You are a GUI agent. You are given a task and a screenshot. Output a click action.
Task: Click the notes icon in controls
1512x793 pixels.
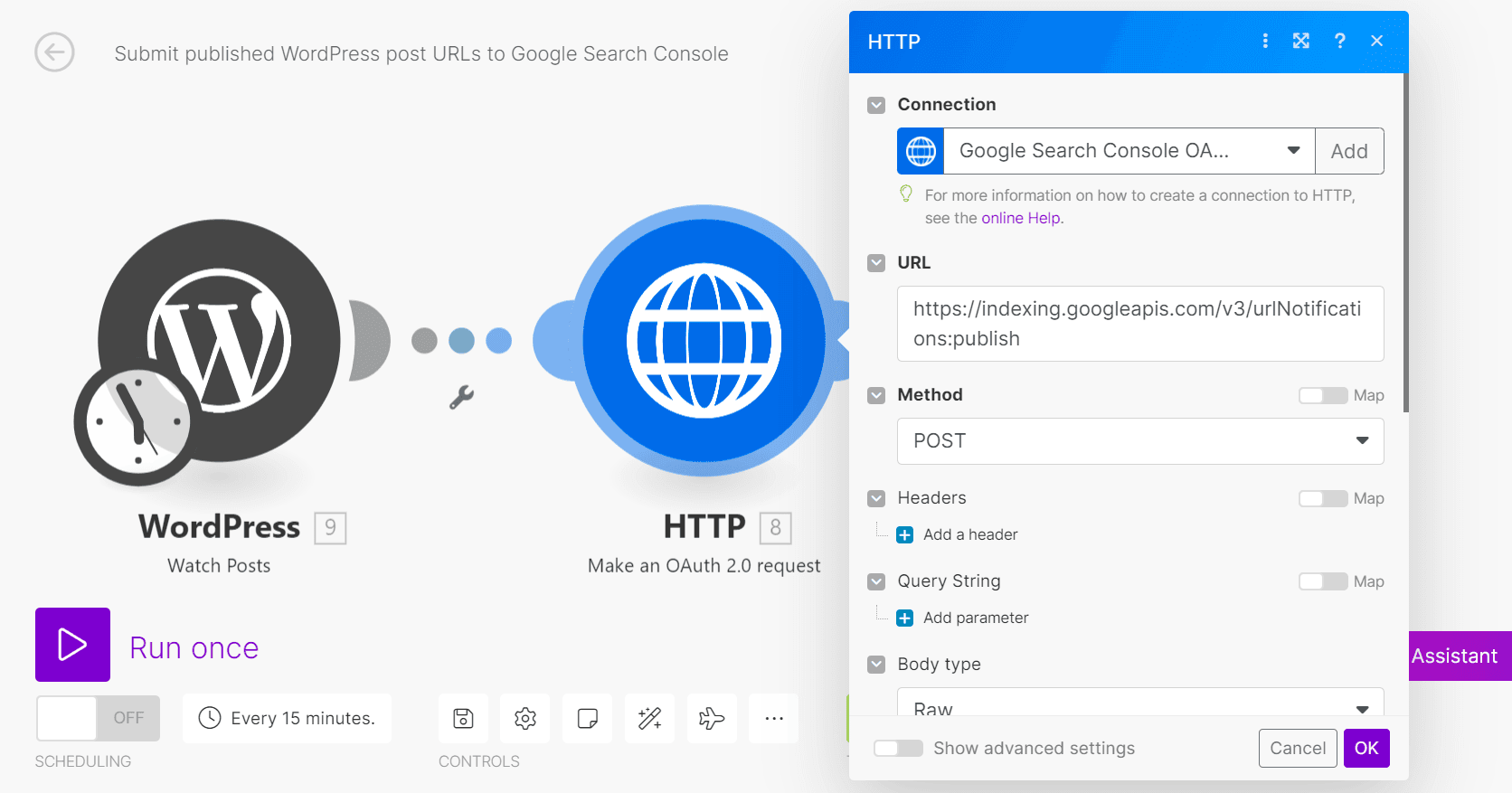[587, 718]
